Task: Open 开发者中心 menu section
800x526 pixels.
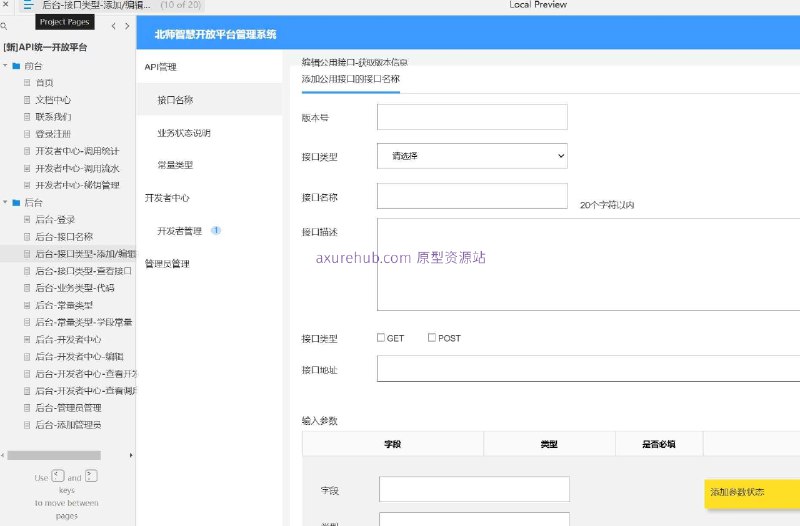Action: pos(167,198)
